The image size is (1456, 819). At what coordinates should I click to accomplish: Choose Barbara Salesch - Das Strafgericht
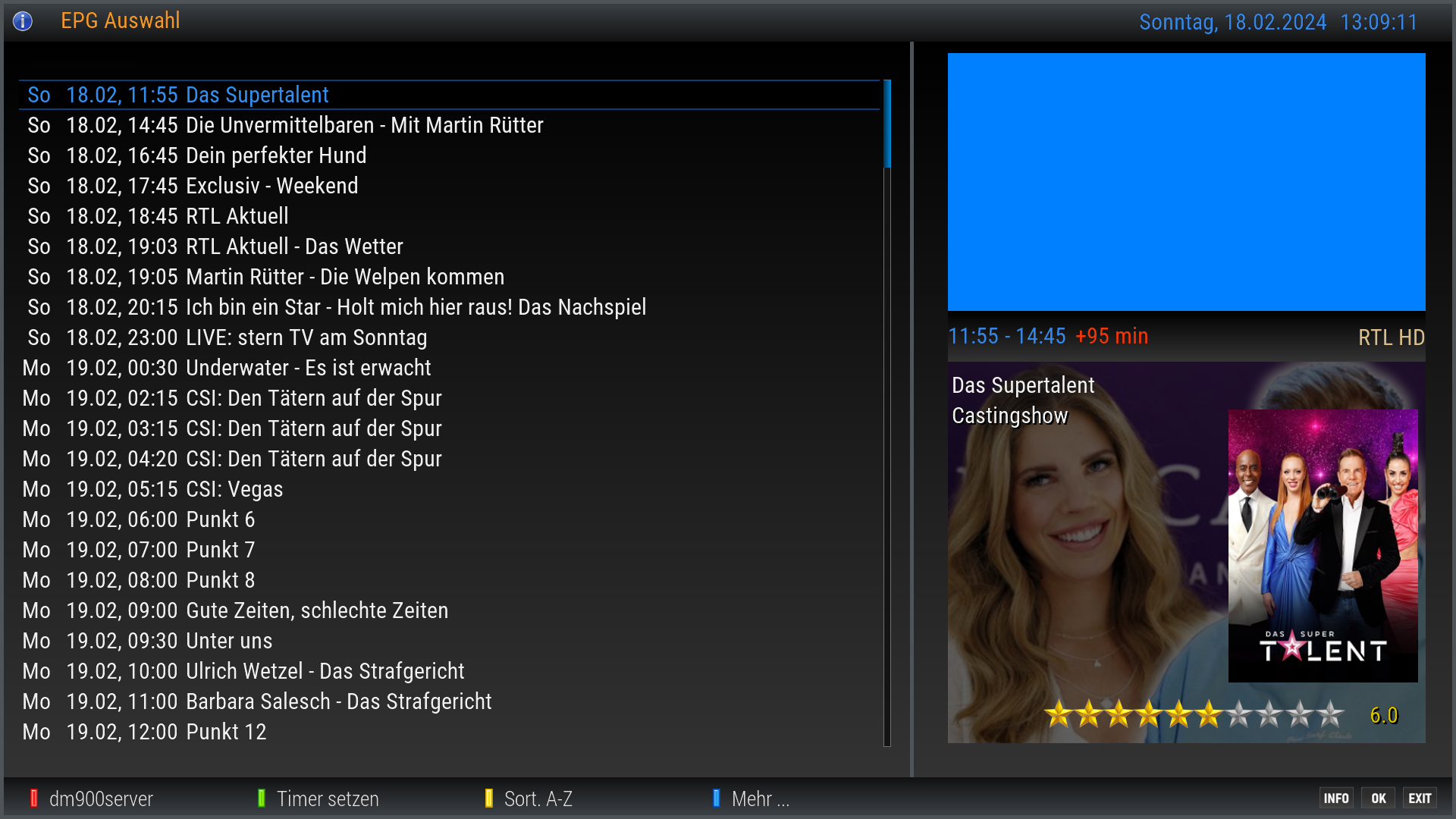pyautogui.click(x=338, y=701)
